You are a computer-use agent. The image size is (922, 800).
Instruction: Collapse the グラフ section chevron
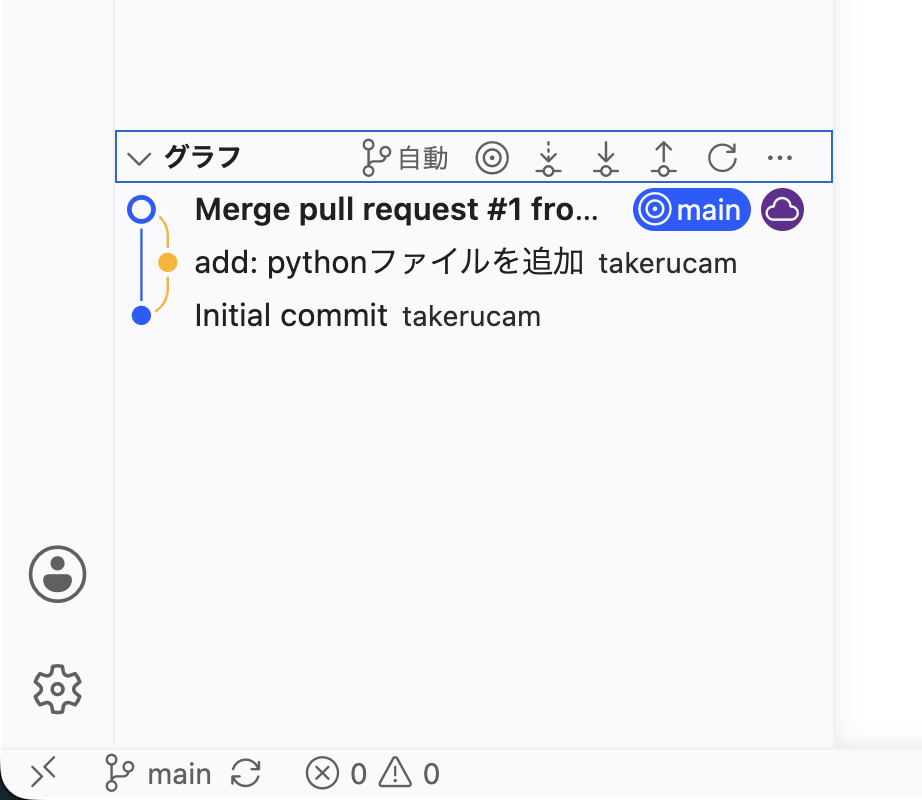tap(139, 158)
